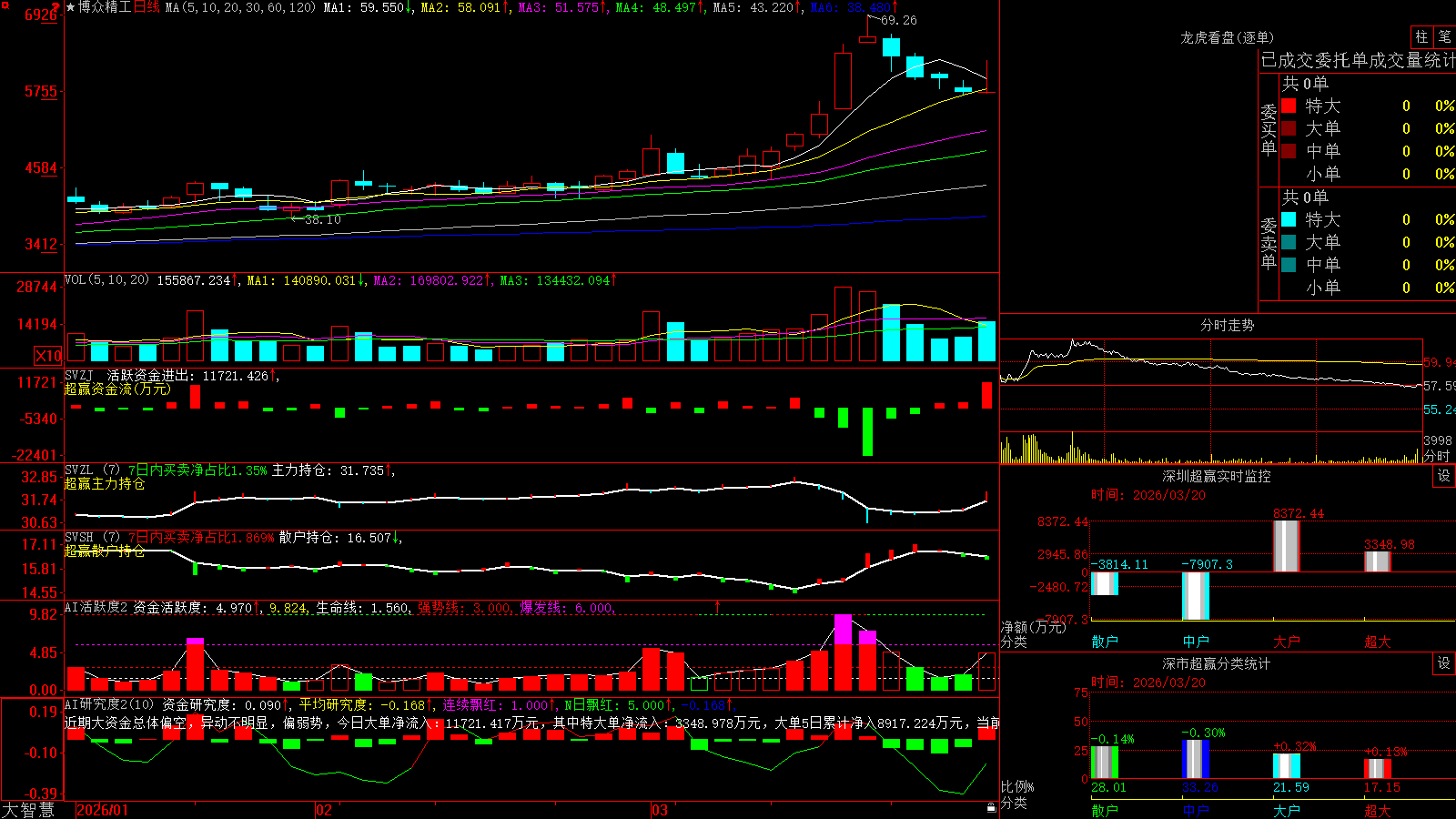Click the MA3: 51.575 value
The width and height of the screenshot is (1456, 819).
pos(559,7)
